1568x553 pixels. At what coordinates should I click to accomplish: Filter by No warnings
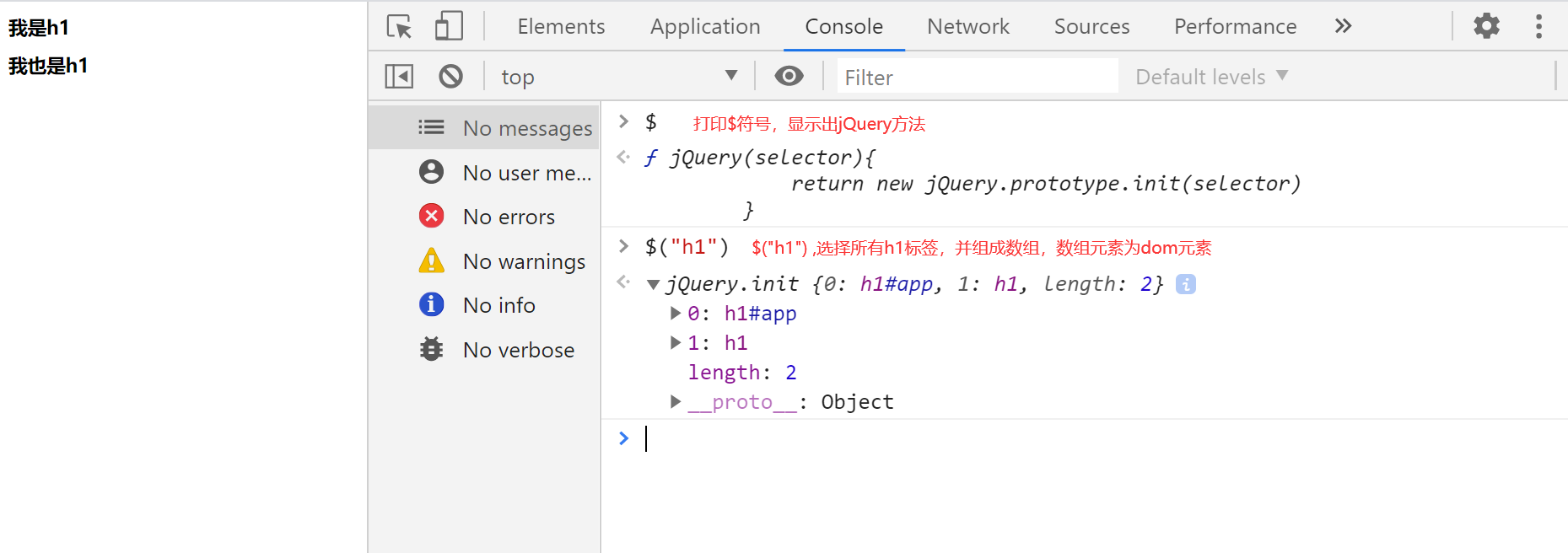tap(484, 260)
